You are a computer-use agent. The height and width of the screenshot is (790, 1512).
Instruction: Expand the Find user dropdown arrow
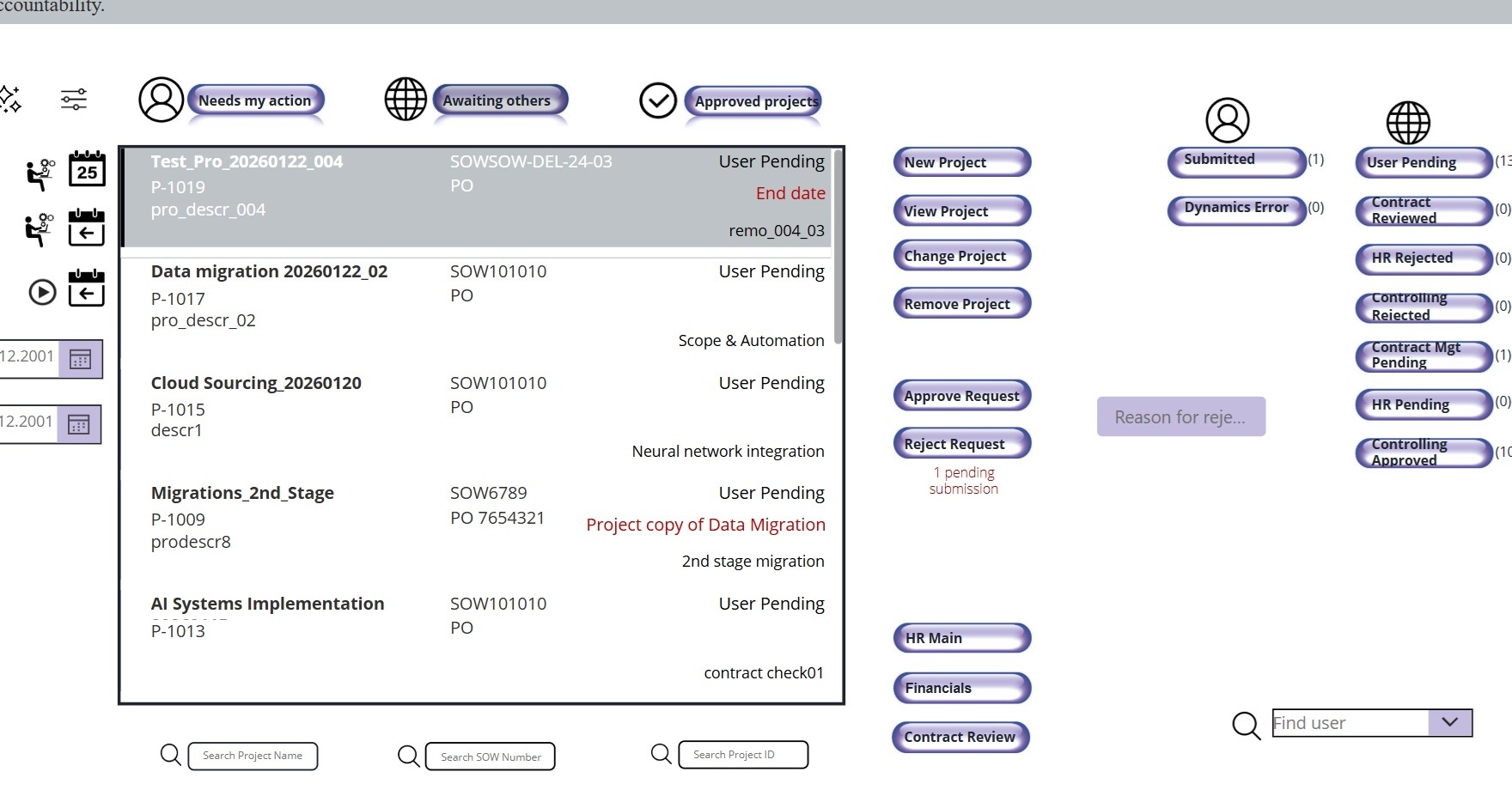[1450, 723]
